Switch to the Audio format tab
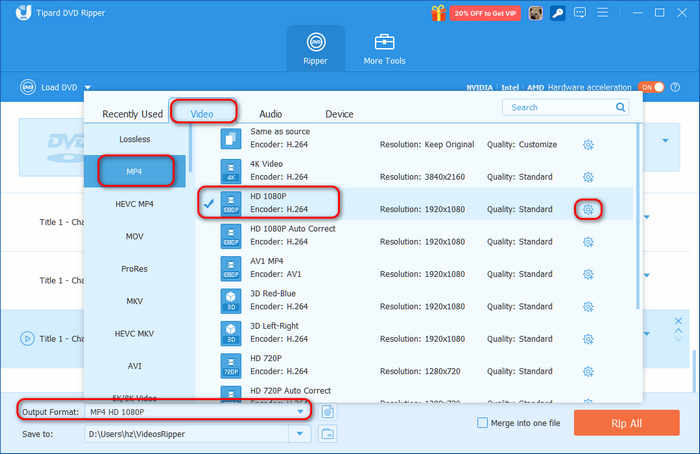Screen dimensions: 700x454 (271, 114)
